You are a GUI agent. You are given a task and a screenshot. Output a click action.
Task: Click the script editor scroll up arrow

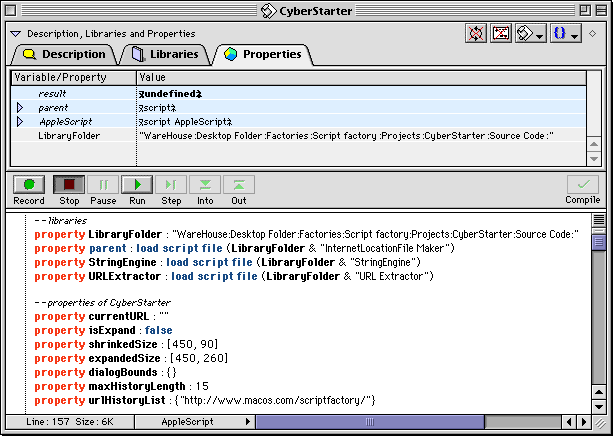pos(599,392)
